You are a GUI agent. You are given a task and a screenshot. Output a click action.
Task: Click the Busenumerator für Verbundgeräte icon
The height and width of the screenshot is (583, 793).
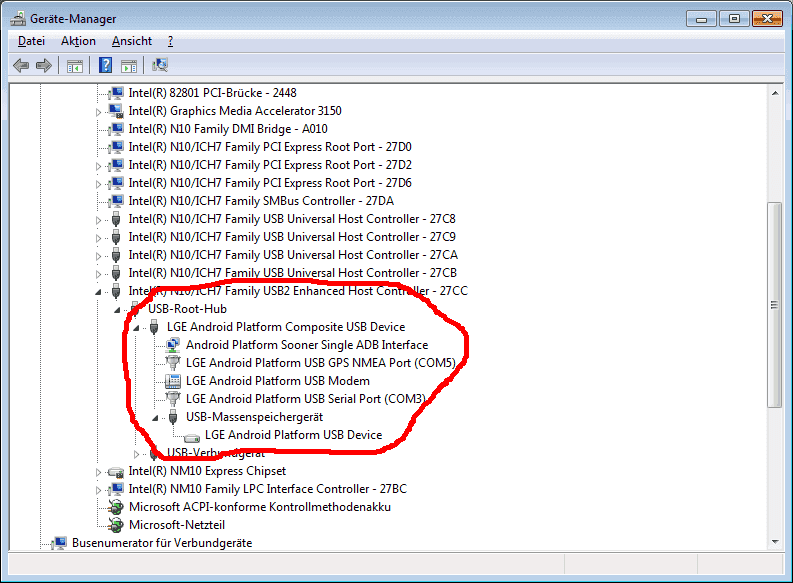(60, 543)
